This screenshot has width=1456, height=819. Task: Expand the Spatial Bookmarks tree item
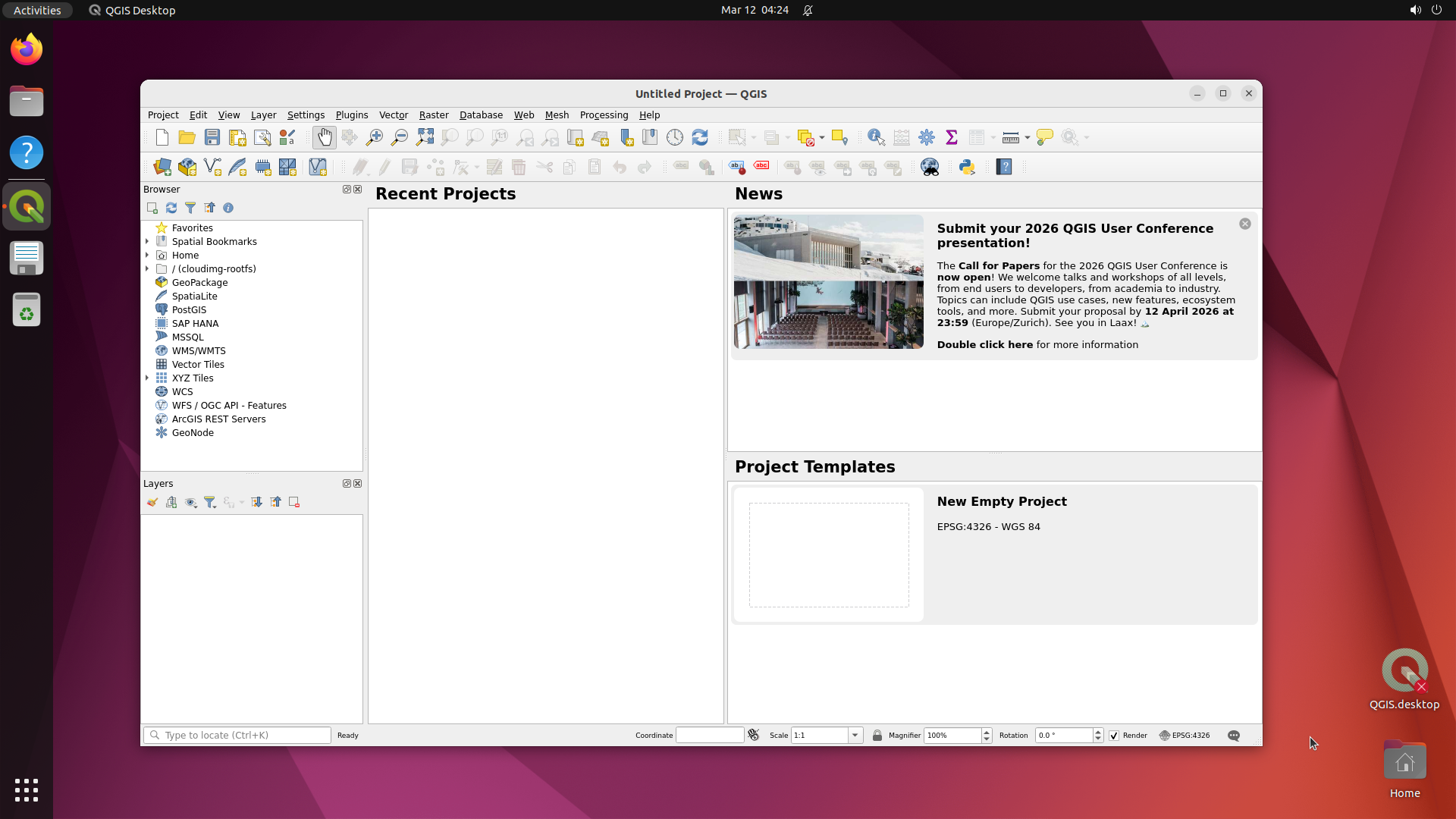pyautogui.click(x=147, y=241)
